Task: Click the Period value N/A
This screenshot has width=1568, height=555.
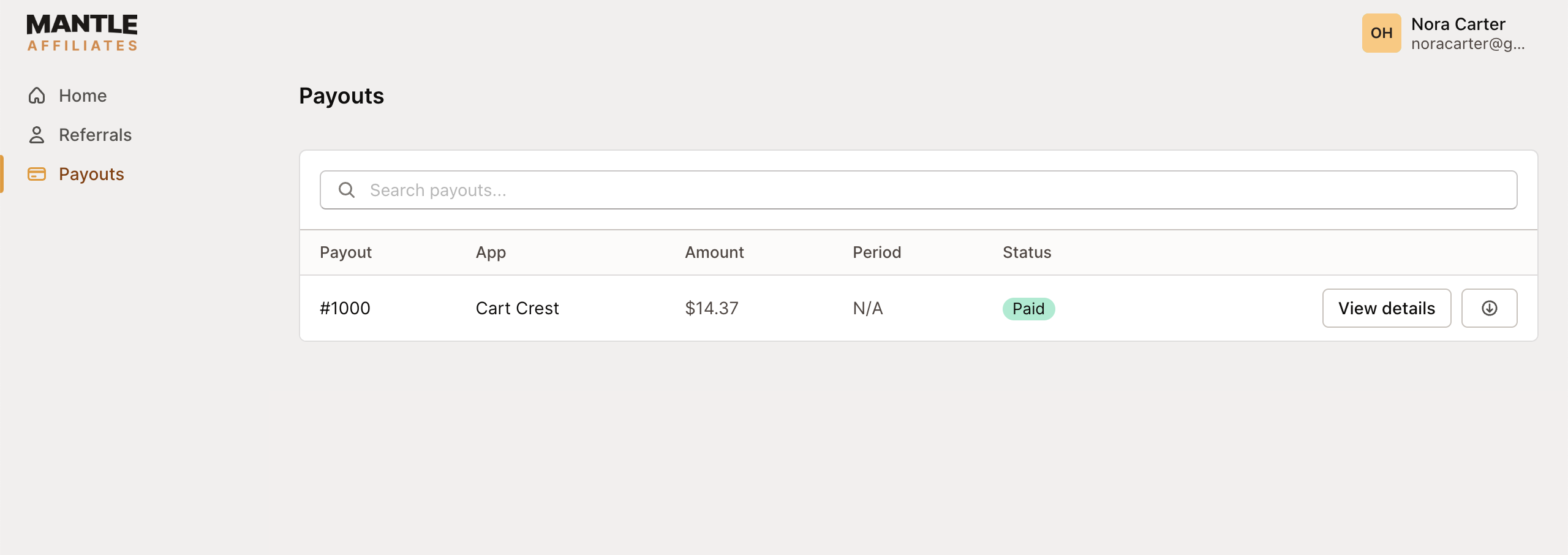Action: [x=868, y=308]
